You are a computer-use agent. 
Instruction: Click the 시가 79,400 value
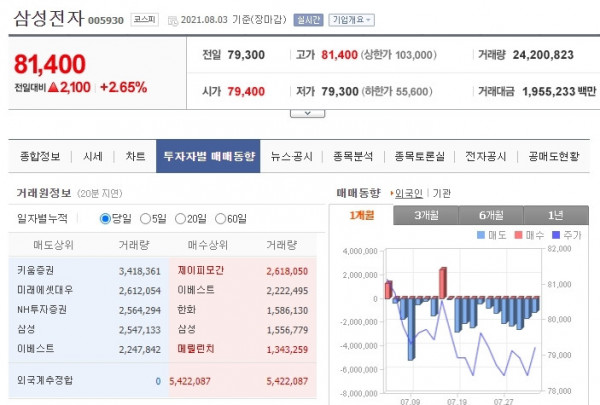(x=246, y=91)
